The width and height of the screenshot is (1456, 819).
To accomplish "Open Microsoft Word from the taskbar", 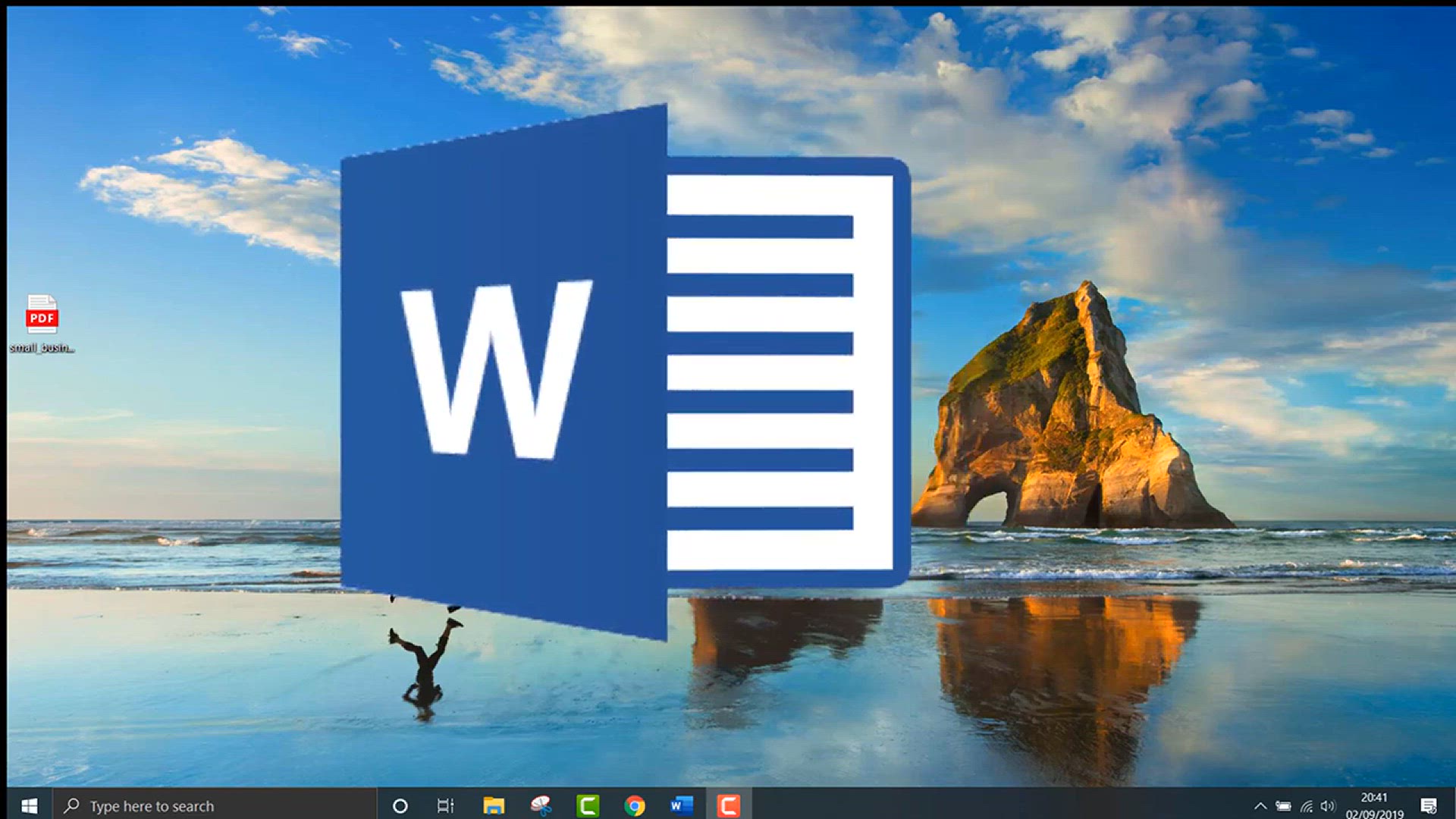I will pos(682,805).
